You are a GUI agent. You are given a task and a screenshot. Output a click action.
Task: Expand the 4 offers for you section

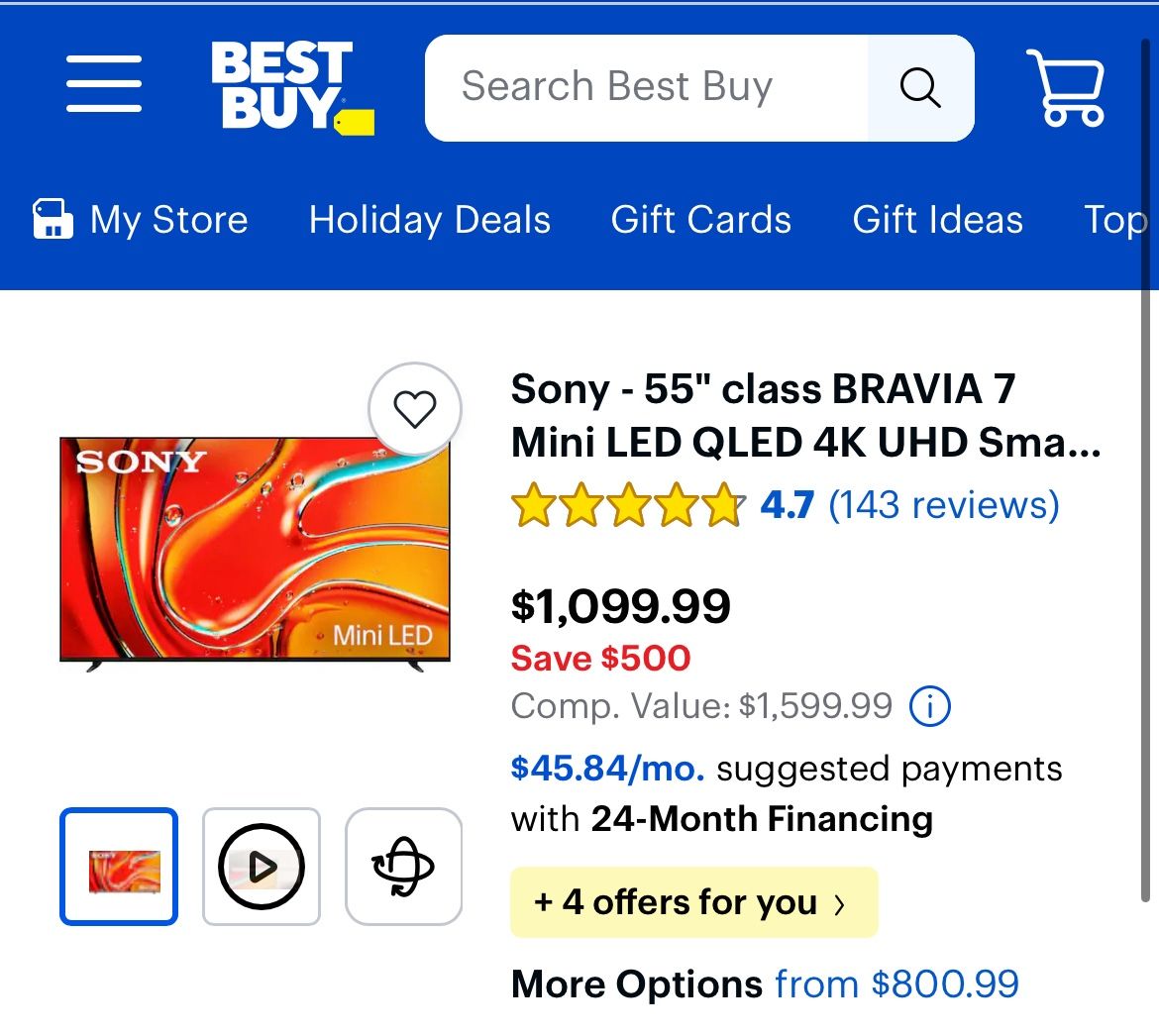[x=692, y=901]
